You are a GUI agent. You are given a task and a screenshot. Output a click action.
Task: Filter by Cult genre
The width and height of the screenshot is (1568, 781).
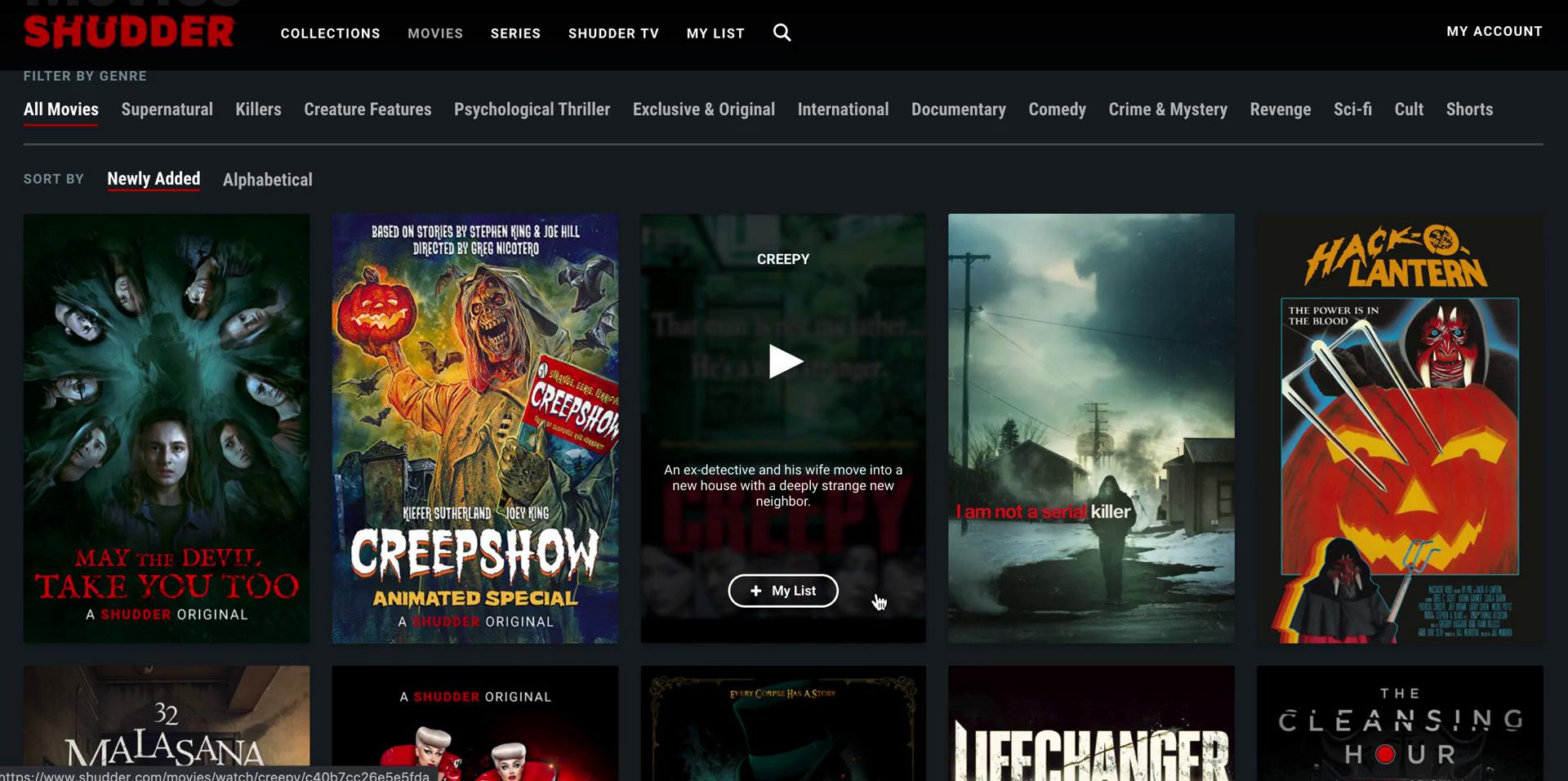[1409, 109]
